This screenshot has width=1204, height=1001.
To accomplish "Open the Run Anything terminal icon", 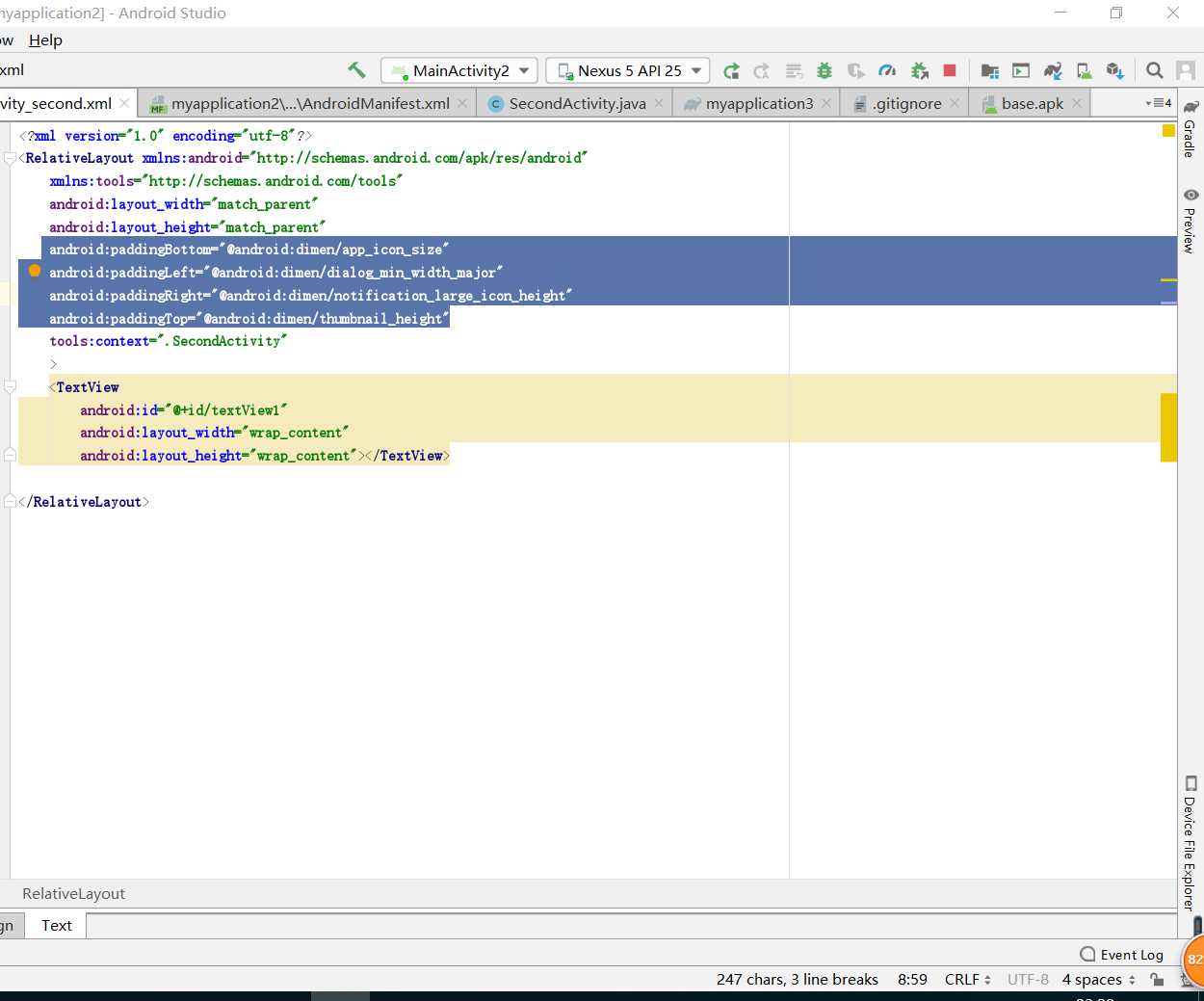I will pos(1021,70).
